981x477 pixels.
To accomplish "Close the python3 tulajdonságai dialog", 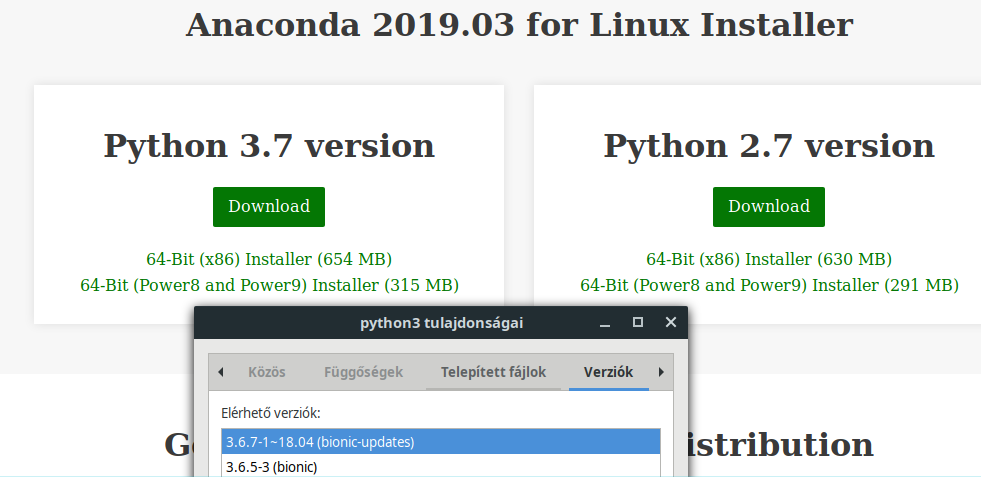I will pos(671,323).
